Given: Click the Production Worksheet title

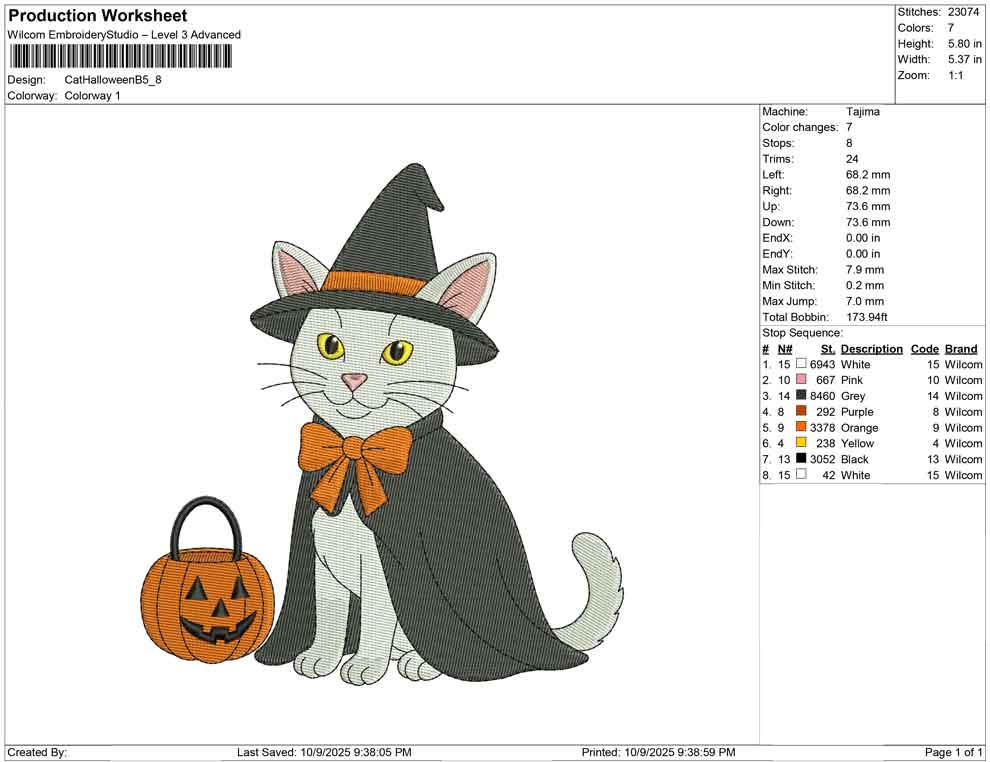Looking at the screenshot, I should [x=98, y=16].
